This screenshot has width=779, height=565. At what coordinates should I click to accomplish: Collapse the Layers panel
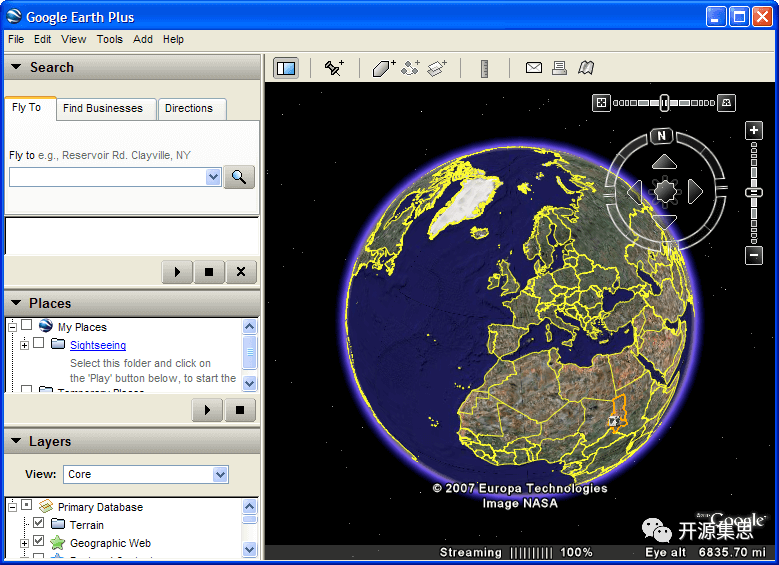[16, 441]
